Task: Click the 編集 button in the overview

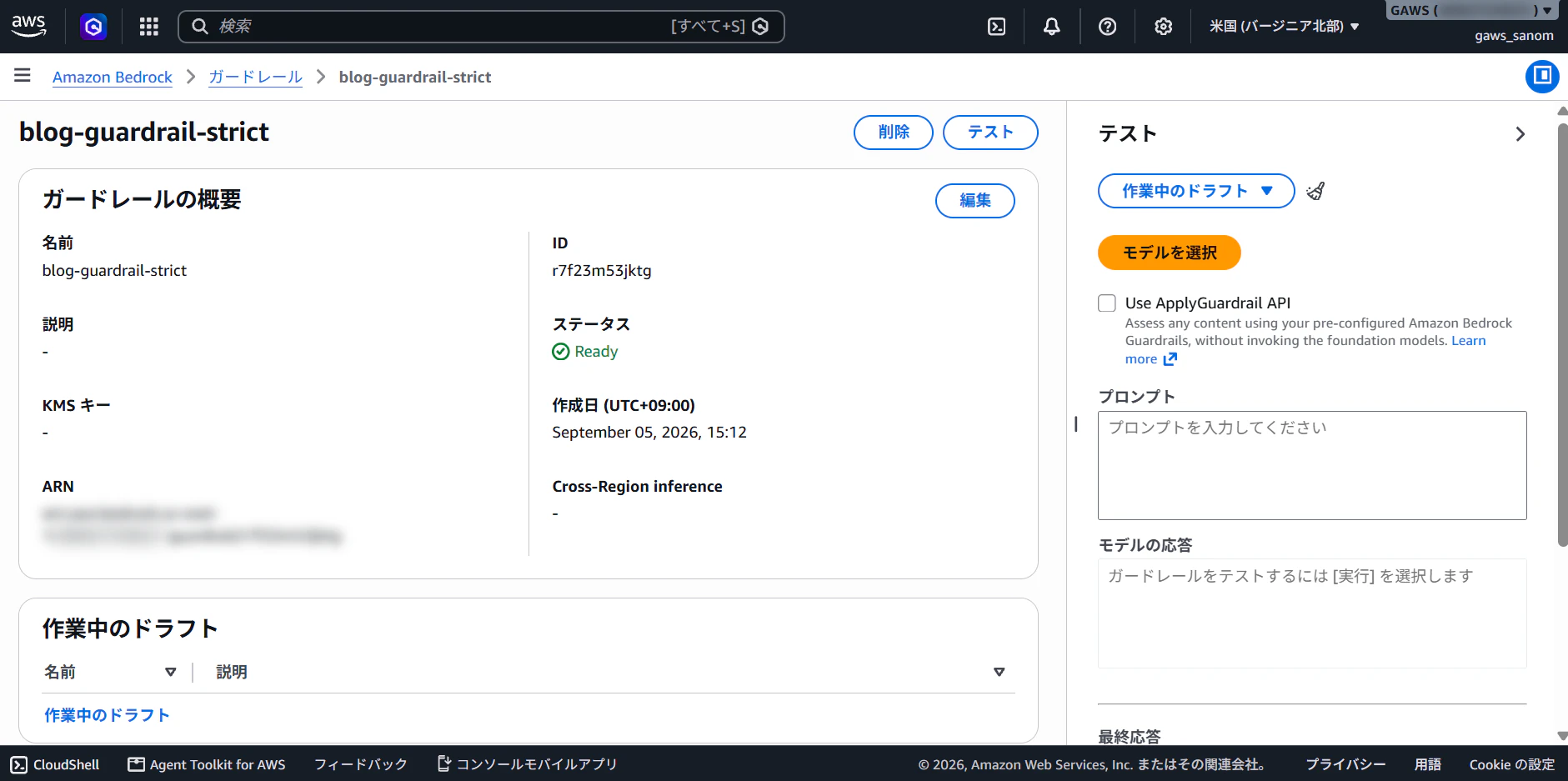Action: coord(975,201)
